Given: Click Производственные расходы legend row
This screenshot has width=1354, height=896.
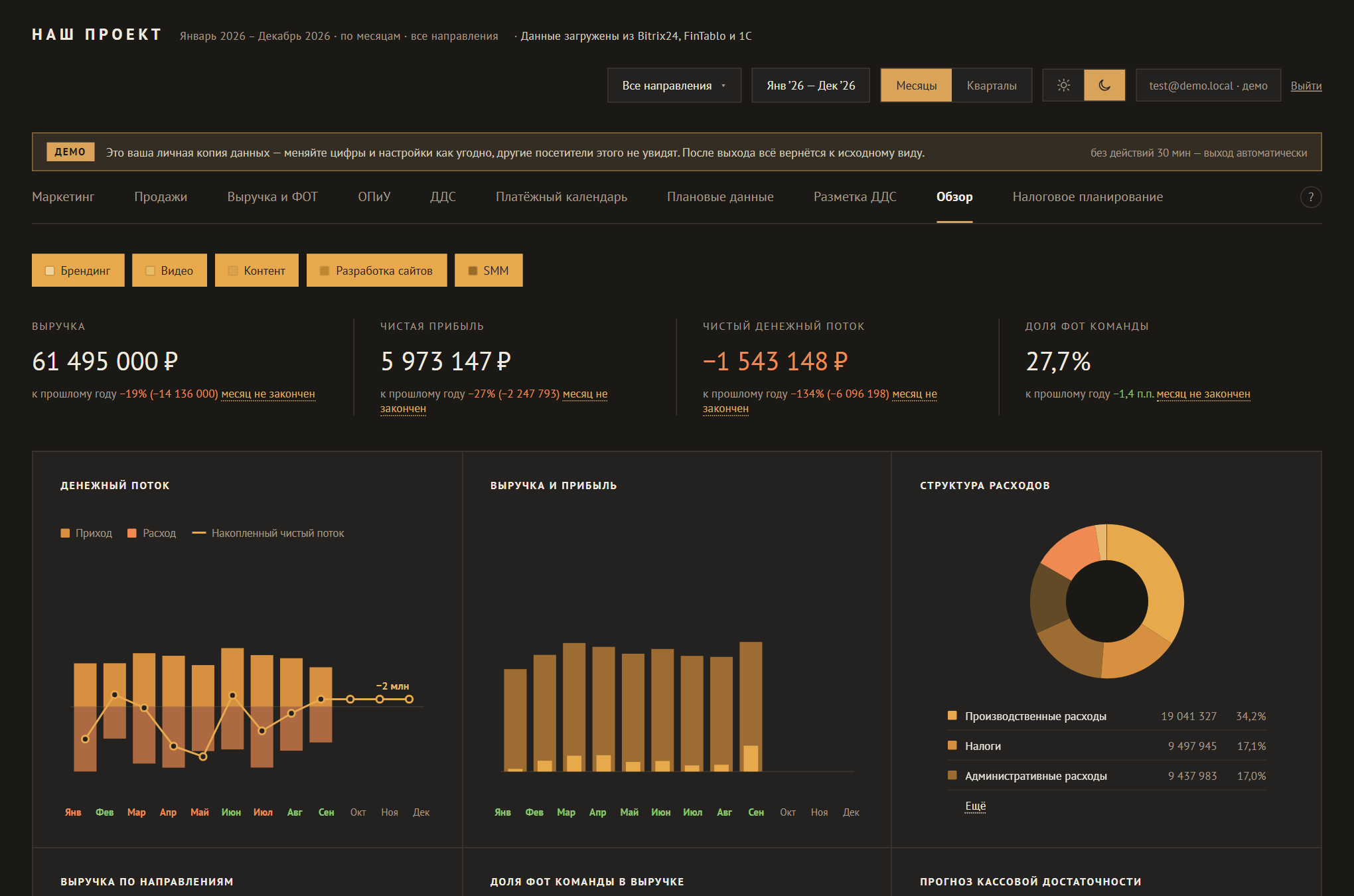Looking at the screenshot, I should pyautogui.click(x=1106, y=716).
